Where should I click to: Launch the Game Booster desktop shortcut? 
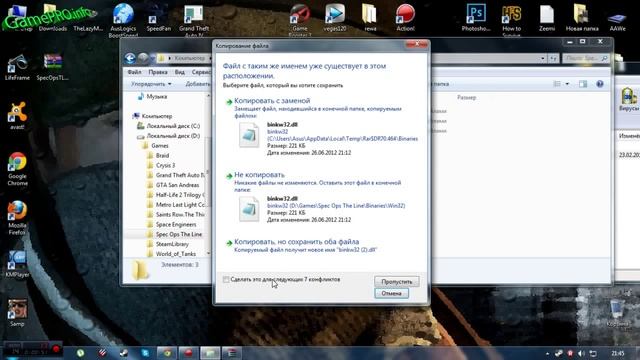click(300, 20)
